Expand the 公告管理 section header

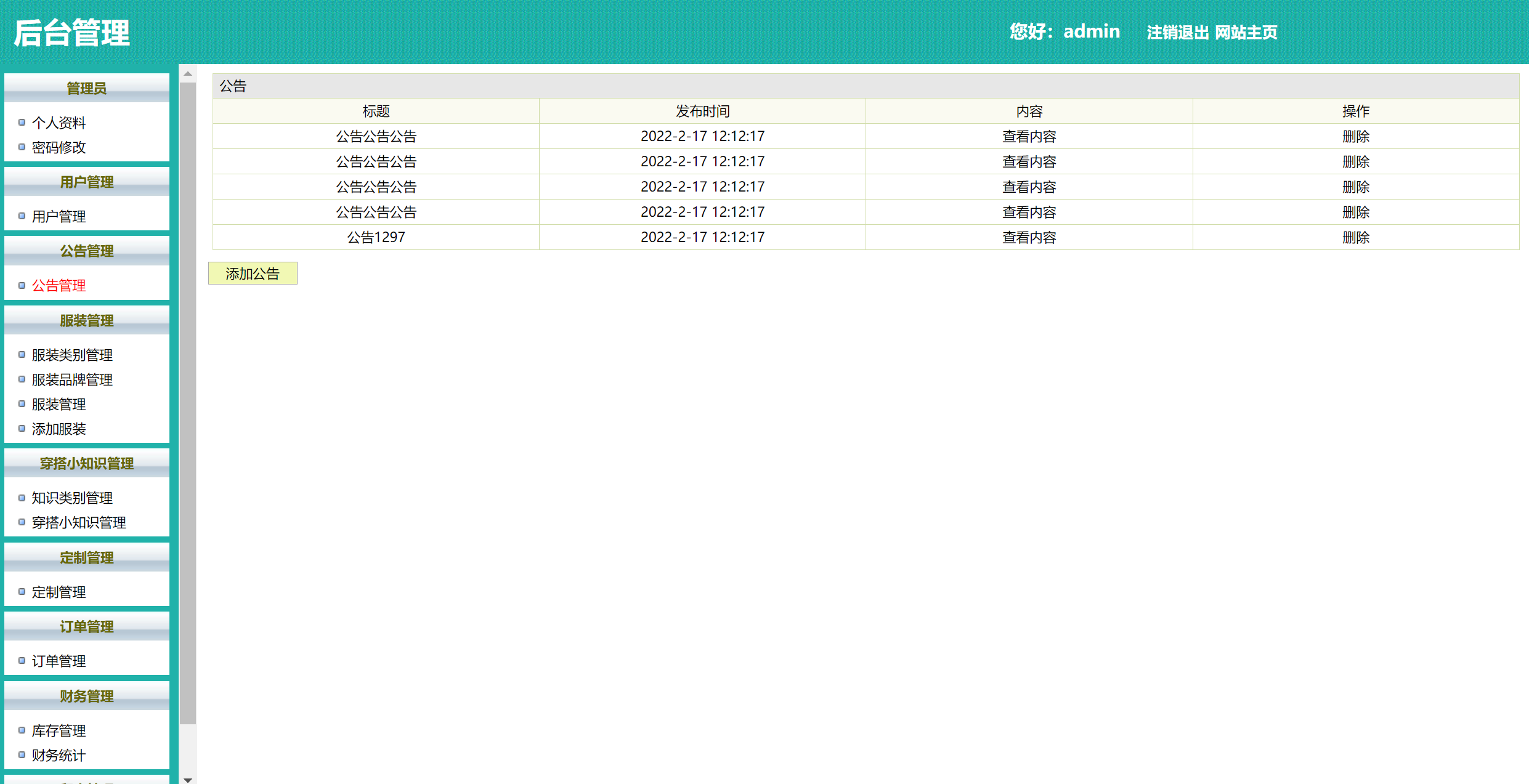(86, 251)
